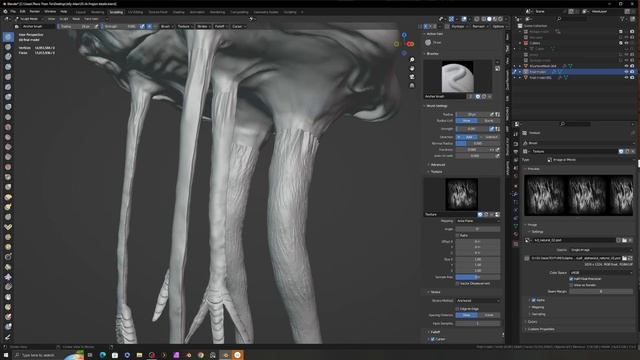The width and height of the screenshot is (640, 360).
Task: Enable the Edge to Edge checkbox
Action: [x=458, y=309]
